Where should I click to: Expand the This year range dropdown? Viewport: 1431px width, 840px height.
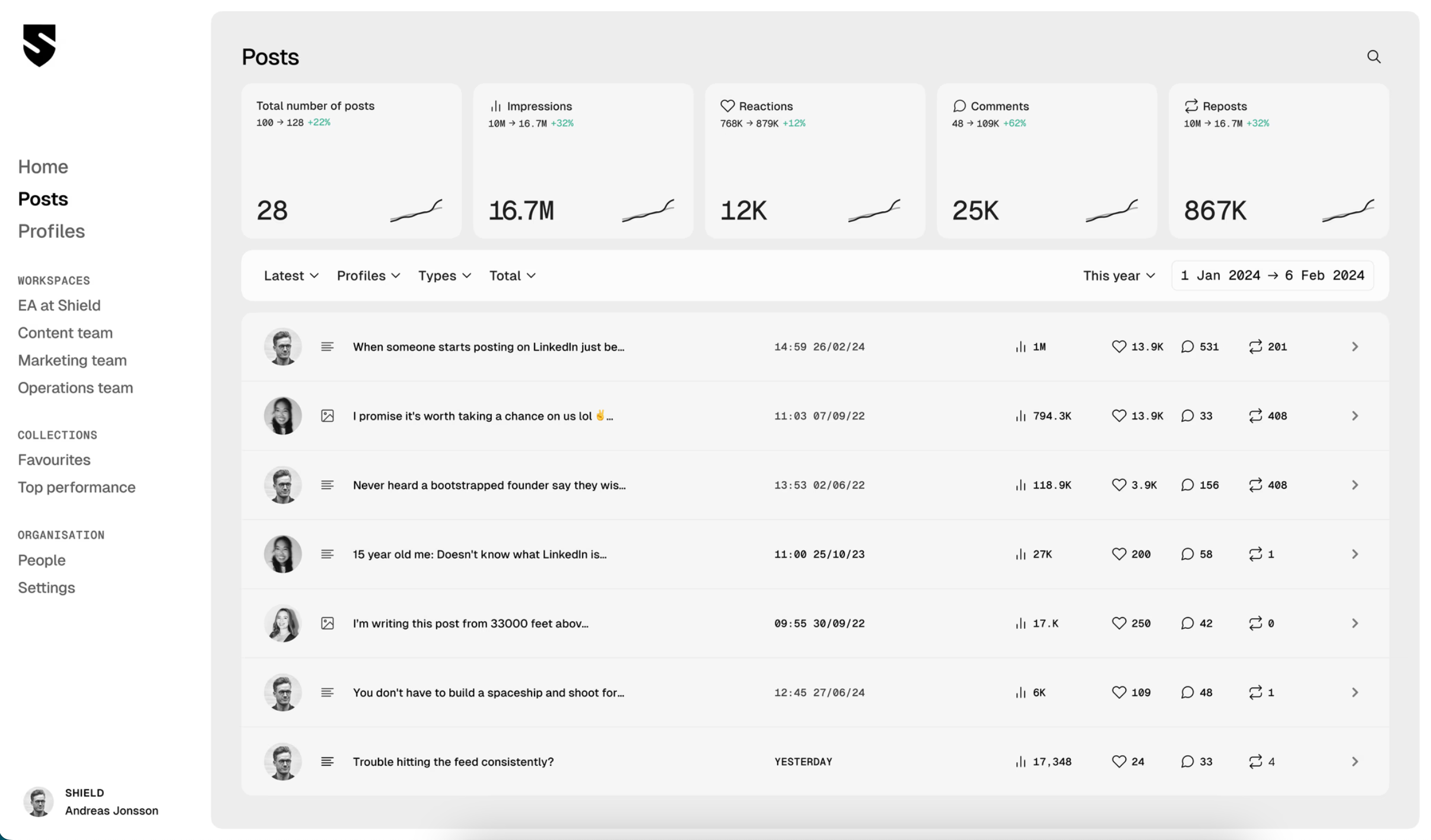(x=1118, y=276)
